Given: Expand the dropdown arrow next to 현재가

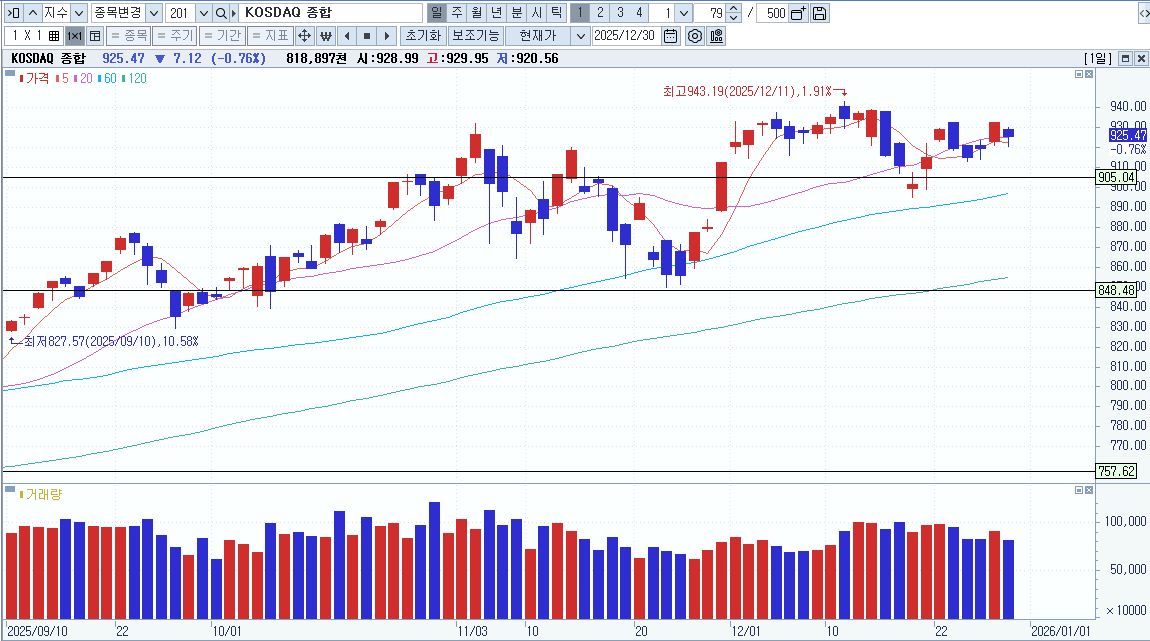Looking at the screenshot, I should pos(579,35).
